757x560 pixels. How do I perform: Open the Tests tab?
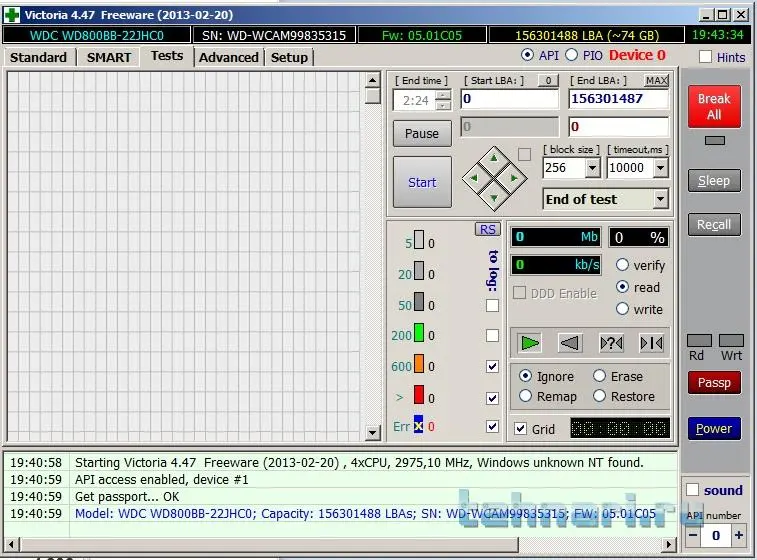(x=167, y=56)
